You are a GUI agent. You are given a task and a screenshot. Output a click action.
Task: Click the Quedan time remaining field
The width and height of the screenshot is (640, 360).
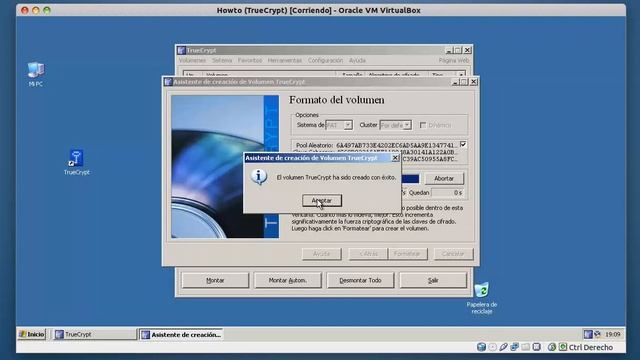[448, 192]
